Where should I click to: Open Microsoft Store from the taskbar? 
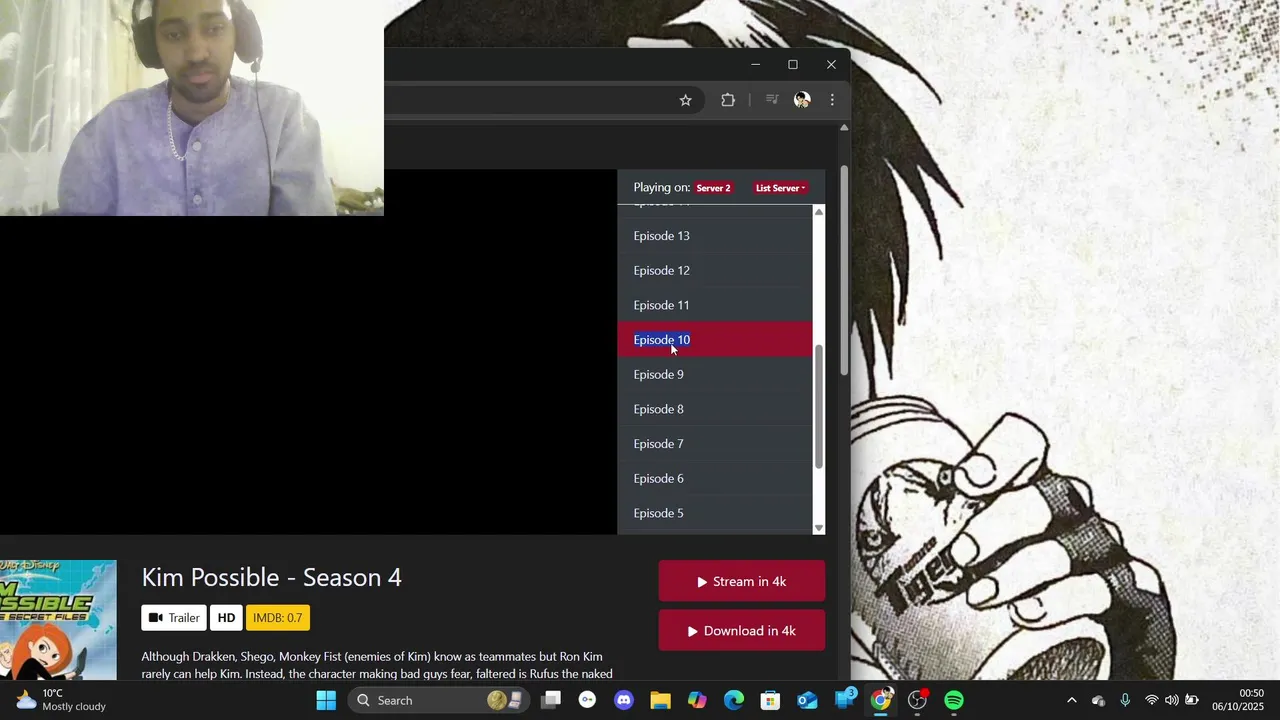(770, 700)
